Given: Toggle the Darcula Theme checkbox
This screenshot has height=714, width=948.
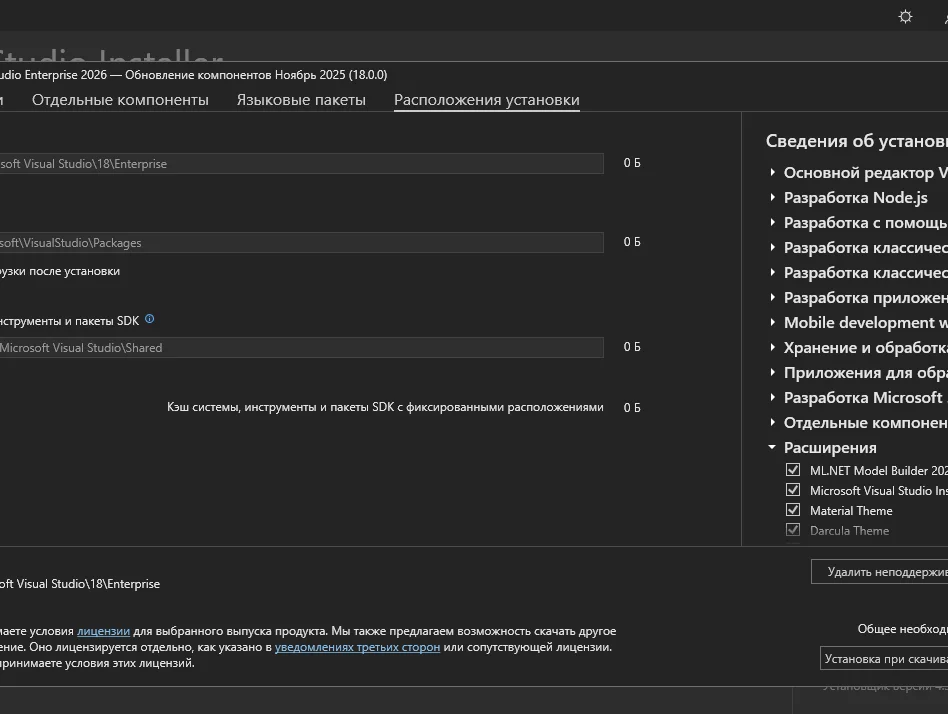Looking at the screenshot, I should point(793,530).
